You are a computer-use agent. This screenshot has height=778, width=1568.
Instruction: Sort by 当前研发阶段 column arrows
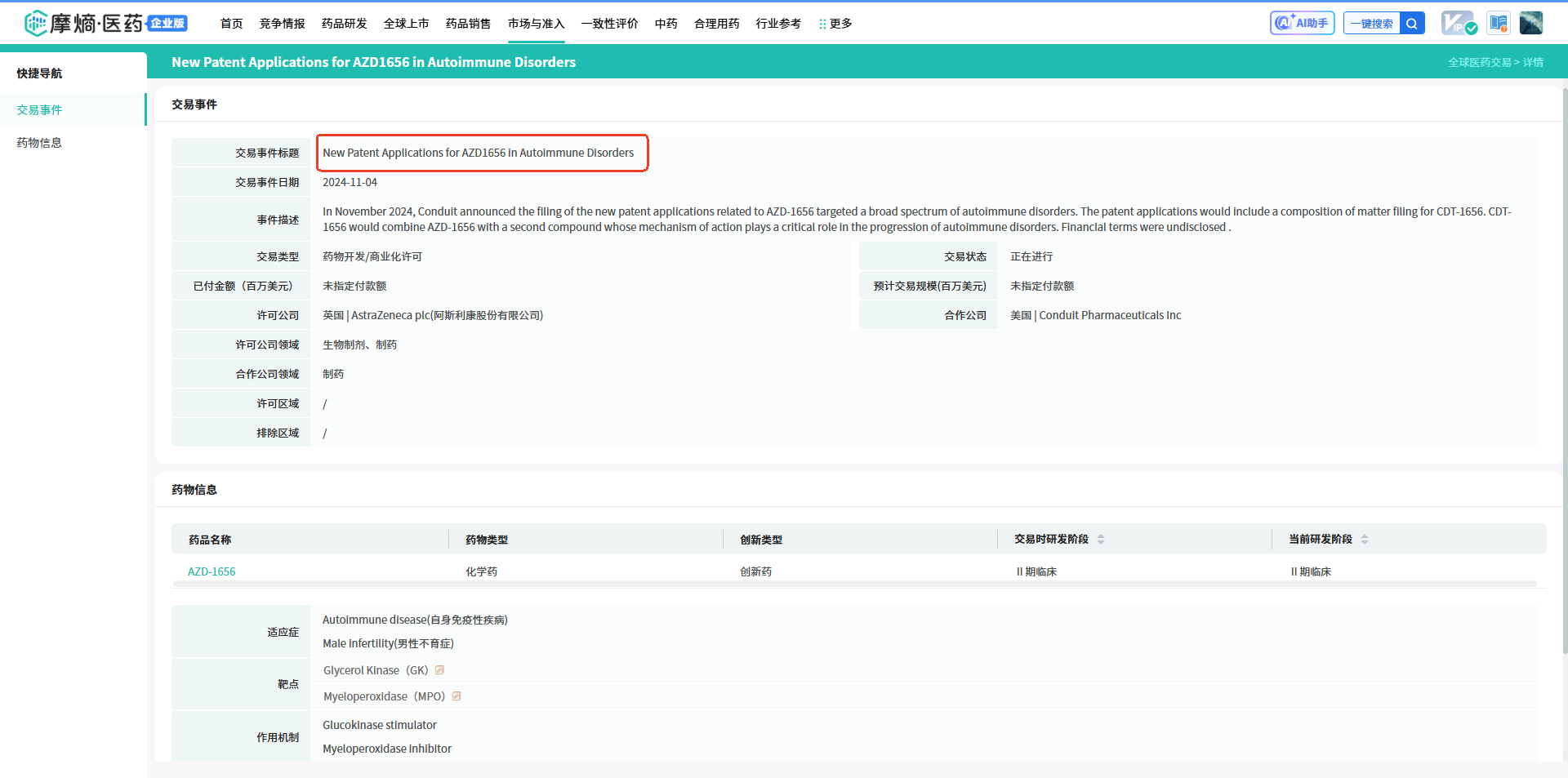coord(1365,539)
